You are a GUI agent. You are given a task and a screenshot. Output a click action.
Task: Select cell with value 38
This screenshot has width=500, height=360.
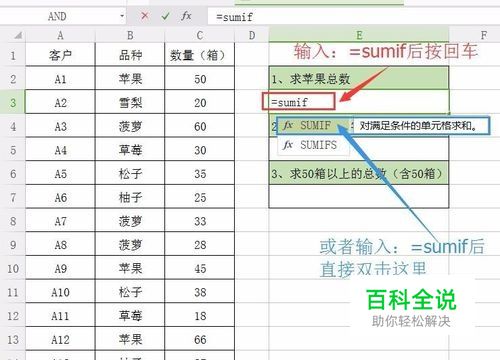point(200,292)
